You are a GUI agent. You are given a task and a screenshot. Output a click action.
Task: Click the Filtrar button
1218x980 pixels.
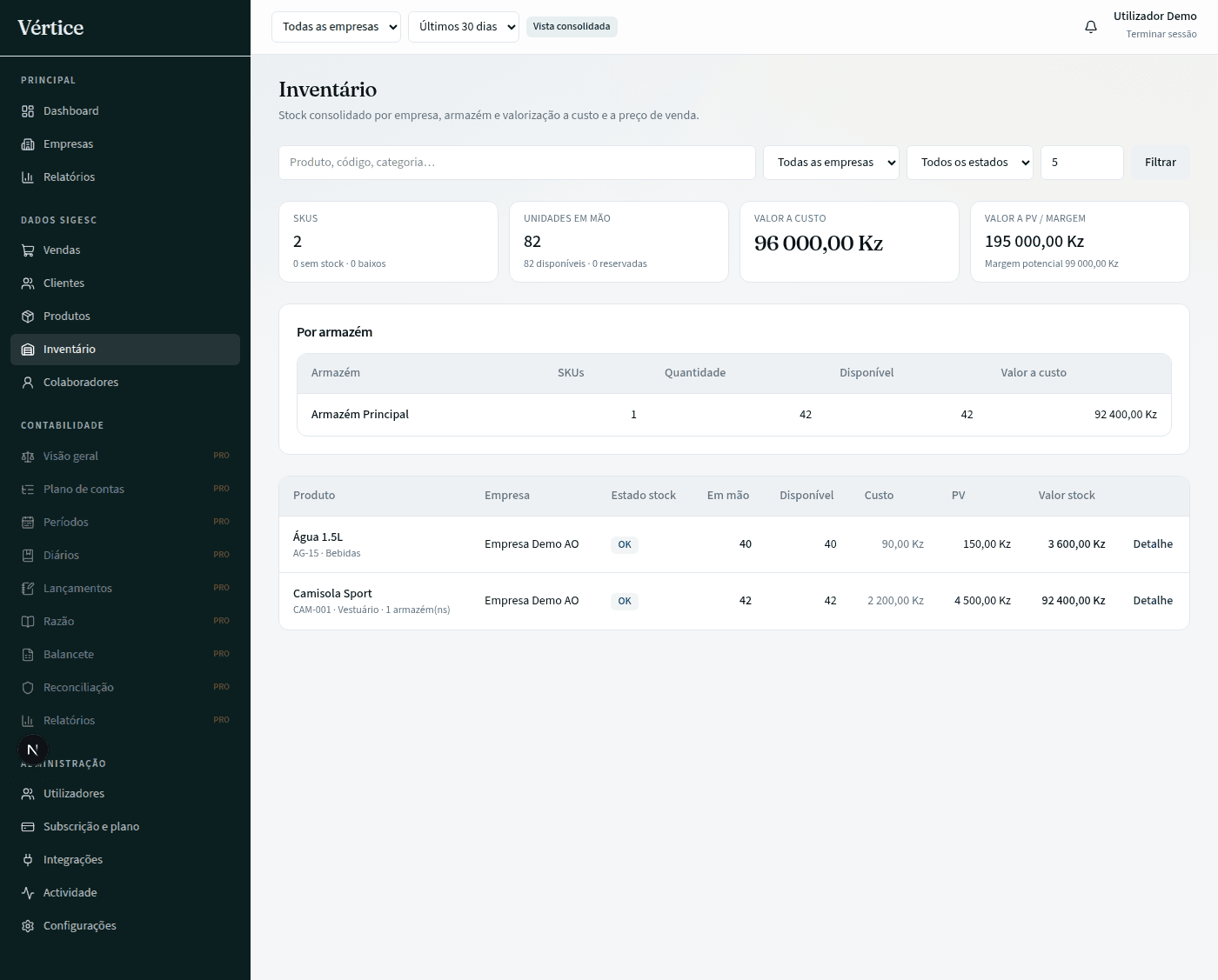(x=1161, y=163)
